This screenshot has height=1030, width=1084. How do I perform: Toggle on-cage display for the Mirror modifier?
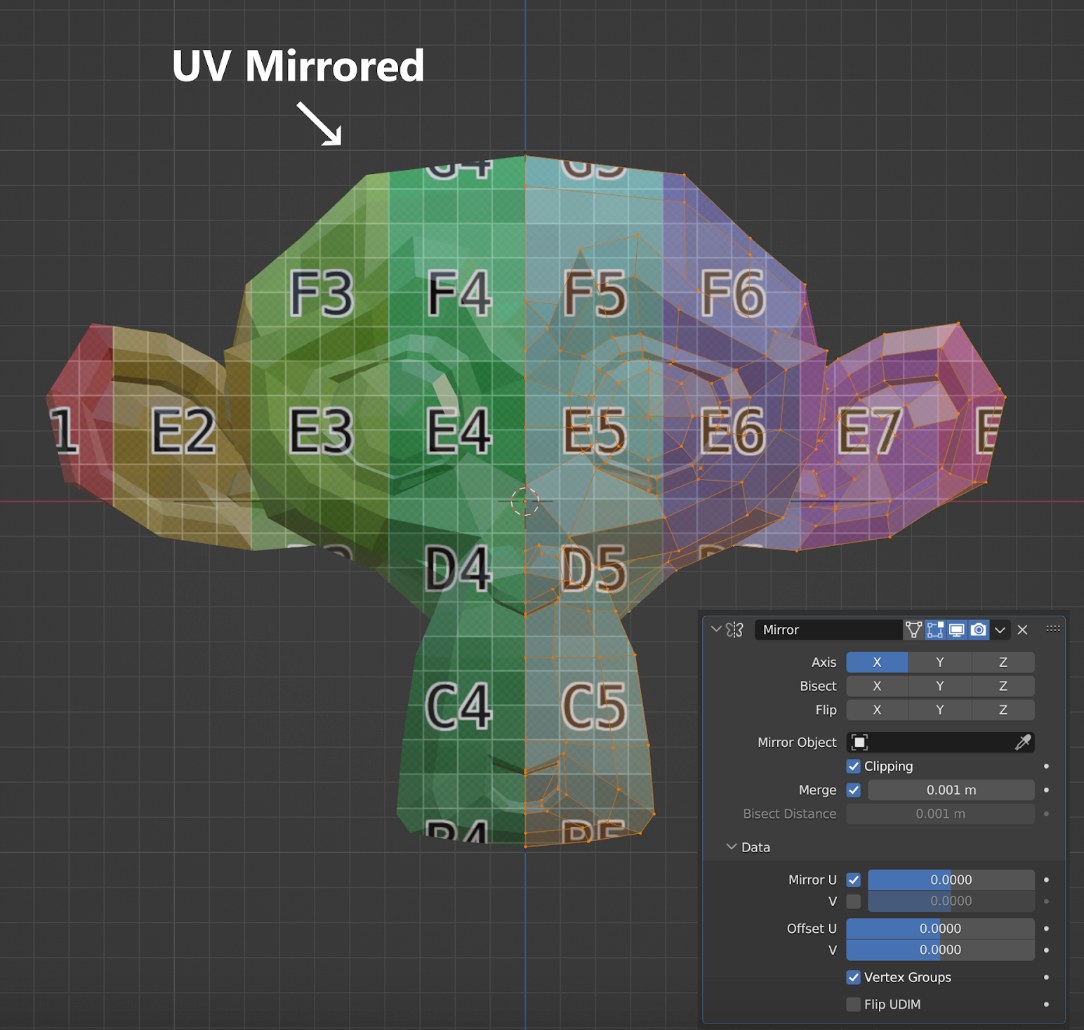912,629
